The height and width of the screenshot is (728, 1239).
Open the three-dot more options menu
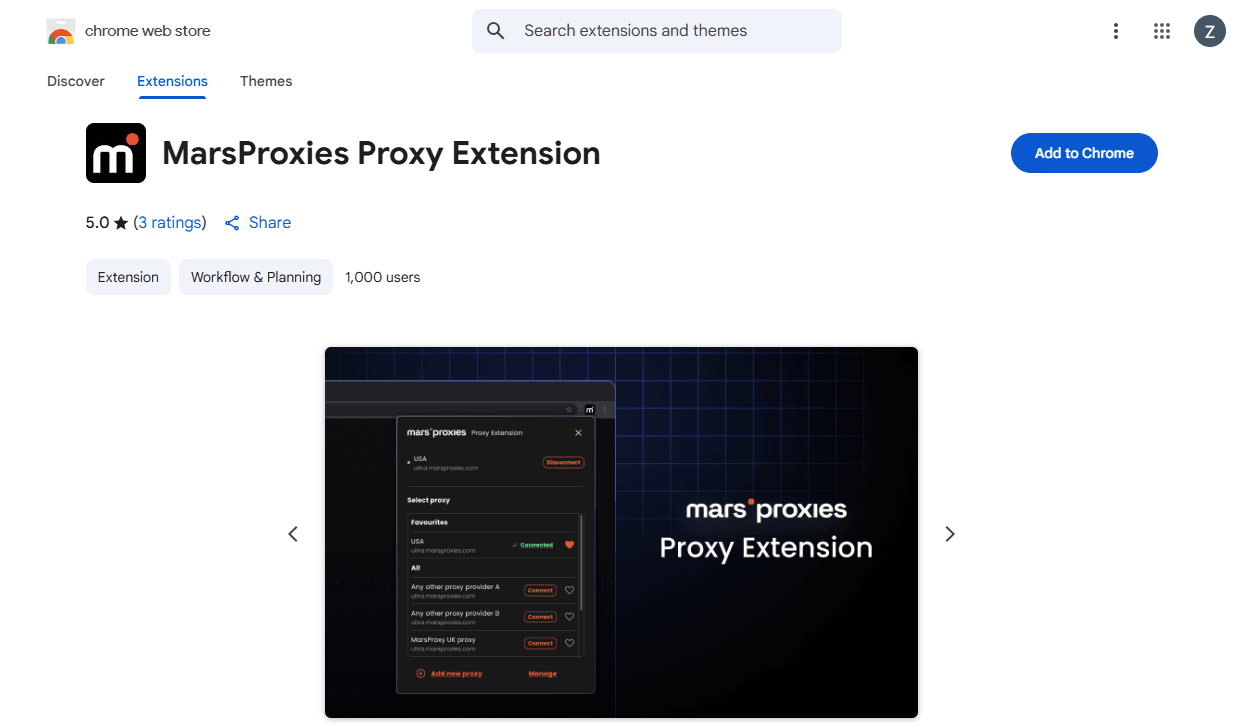click(1116, 31)
